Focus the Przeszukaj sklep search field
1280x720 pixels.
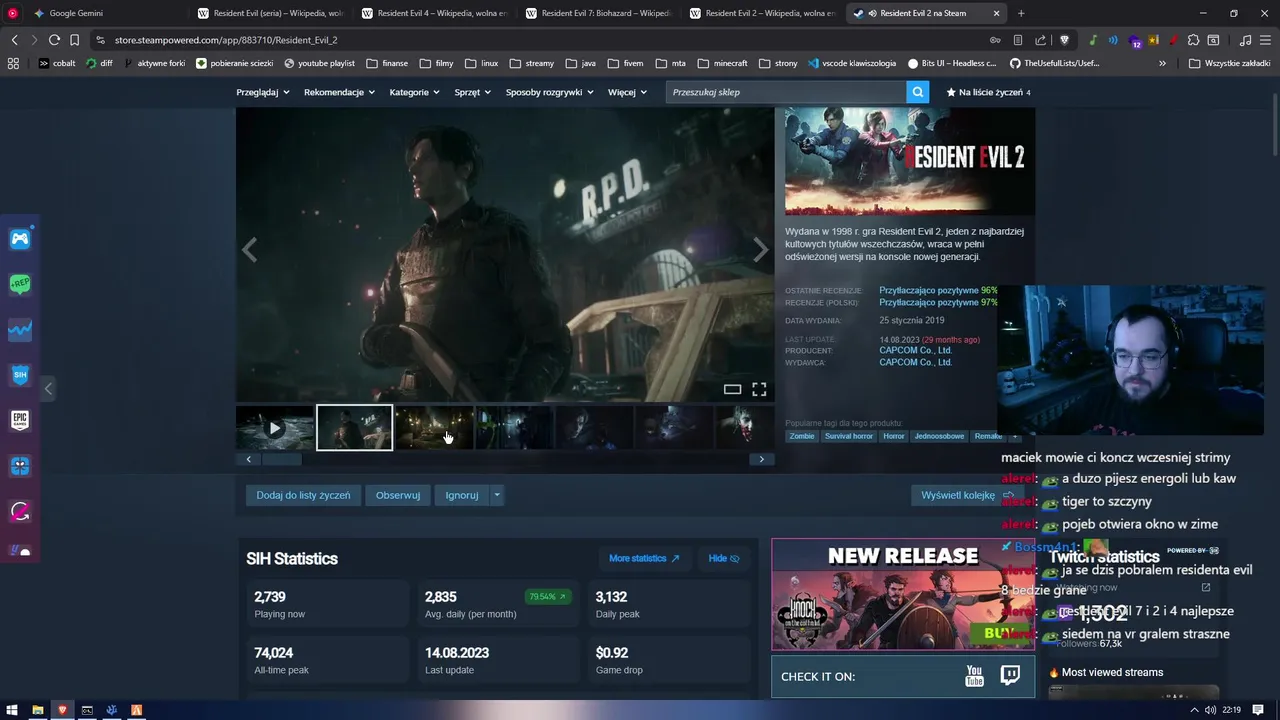pos(786,92)
